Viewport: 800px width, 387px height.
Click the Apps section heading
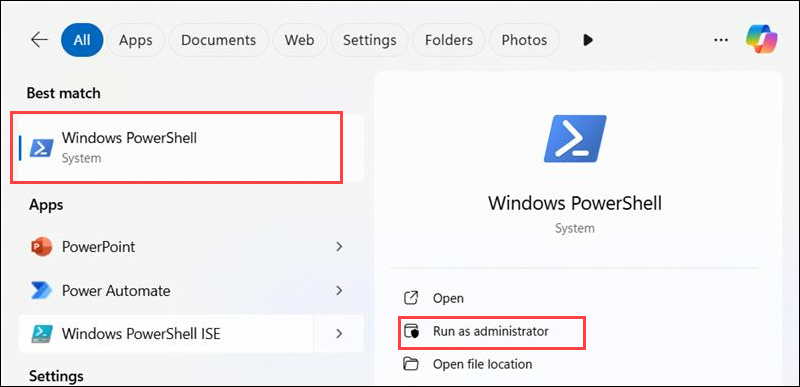pos(46,205)
